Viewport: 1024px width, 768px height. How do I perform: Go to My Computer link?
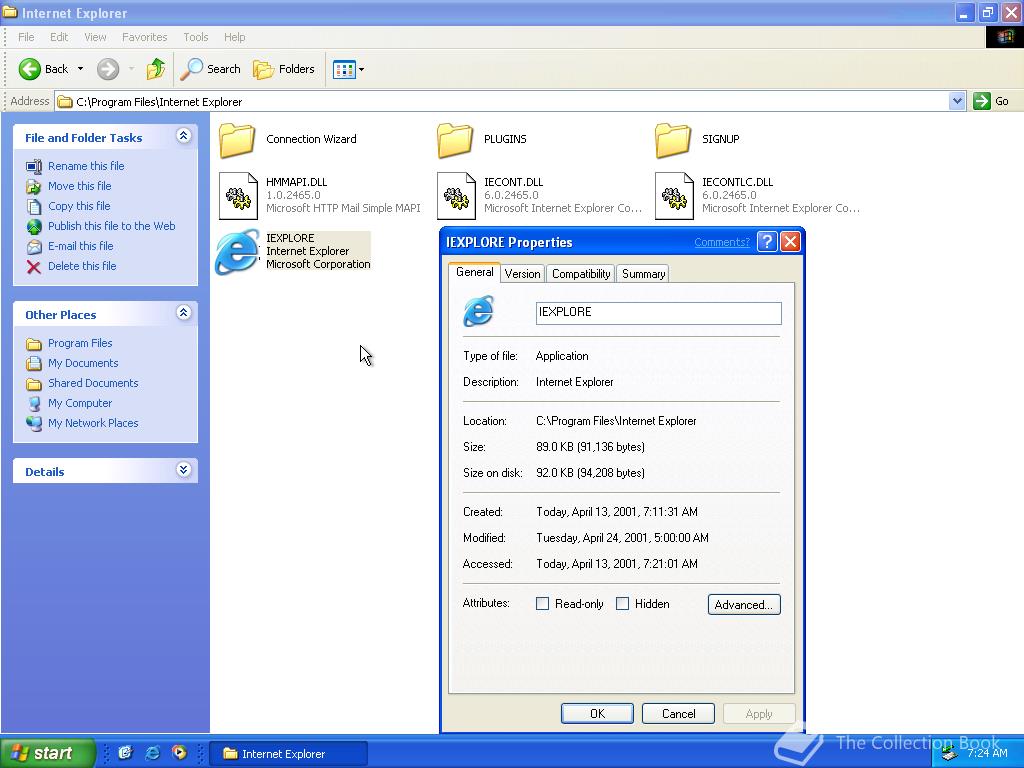click(x=80, y=404)
